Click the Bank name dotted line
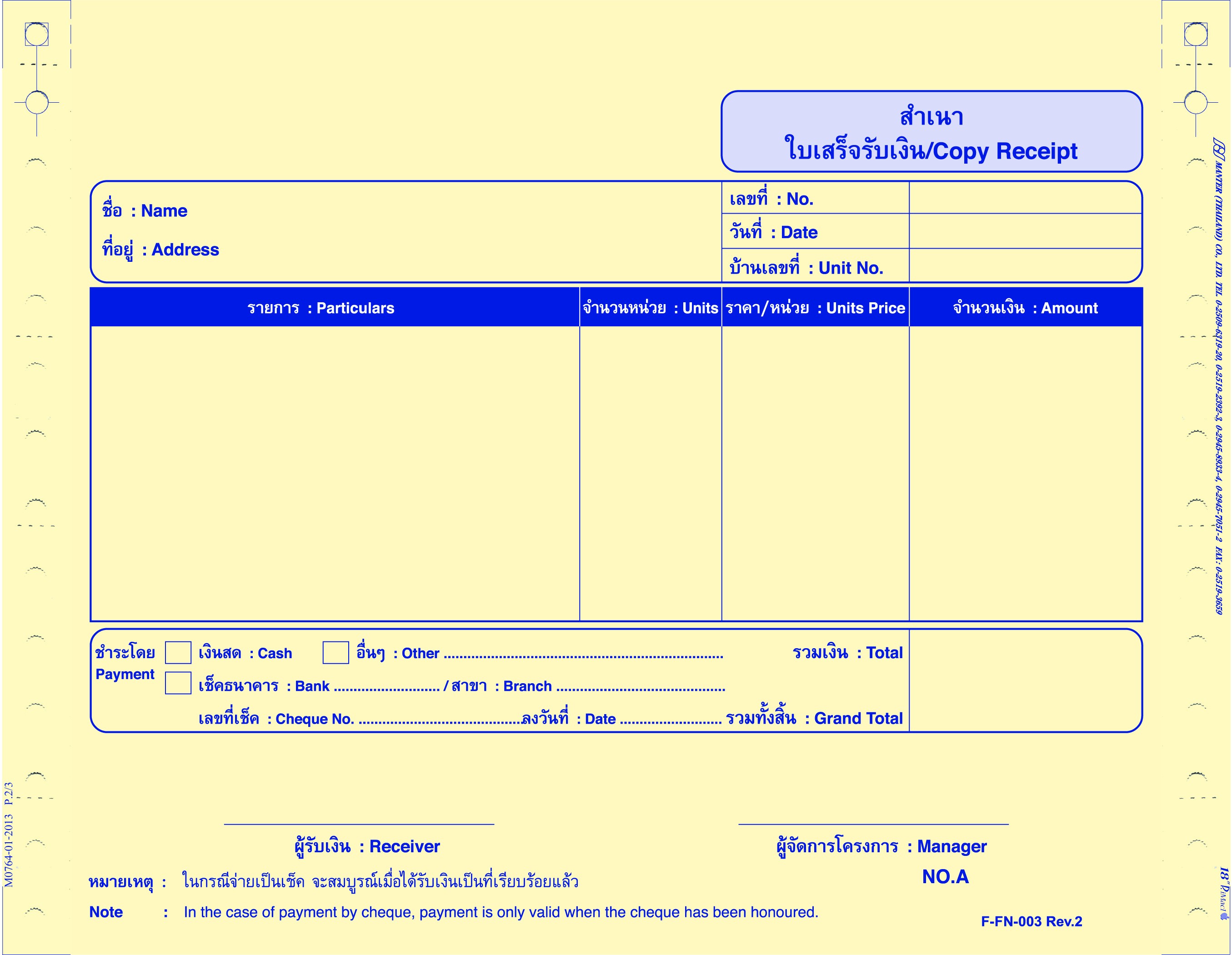Screen dimensions: 1232x955 point(386,689)
